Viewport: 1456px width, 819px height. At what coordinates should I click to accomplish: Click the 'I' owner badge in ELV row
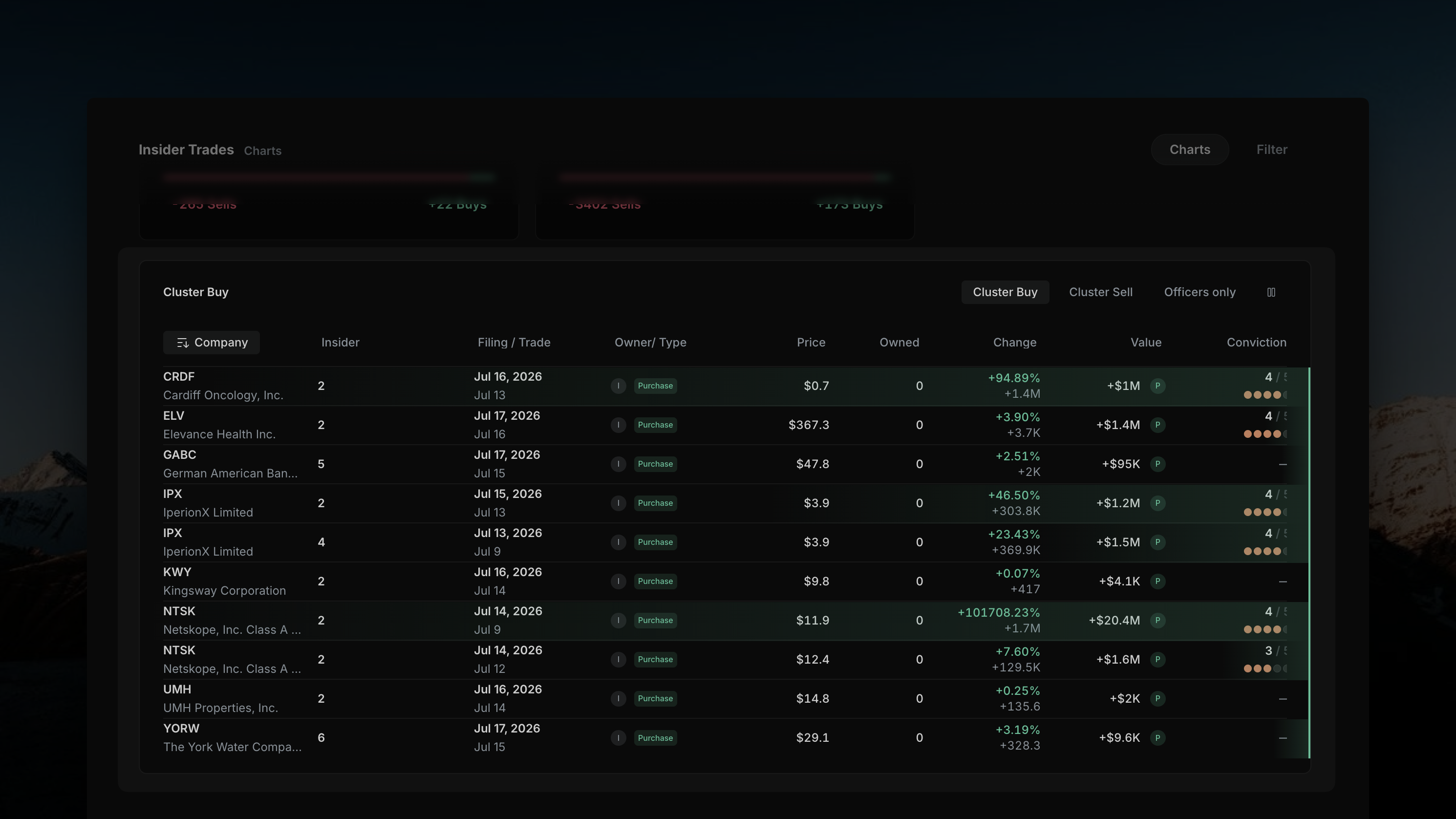coord(619,425)
